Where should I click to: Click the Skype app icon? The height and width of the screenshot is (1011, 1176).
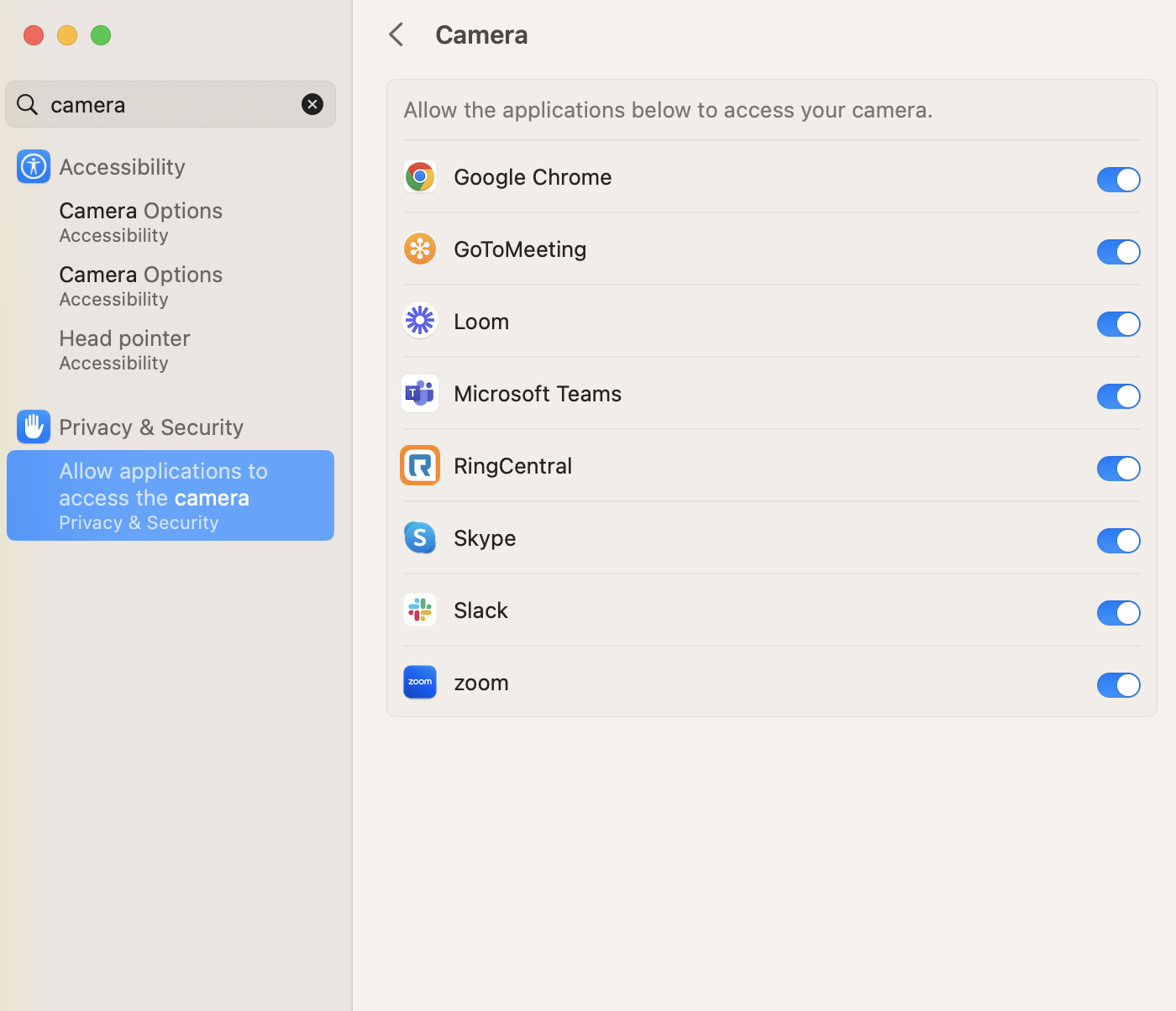point(420,537)
